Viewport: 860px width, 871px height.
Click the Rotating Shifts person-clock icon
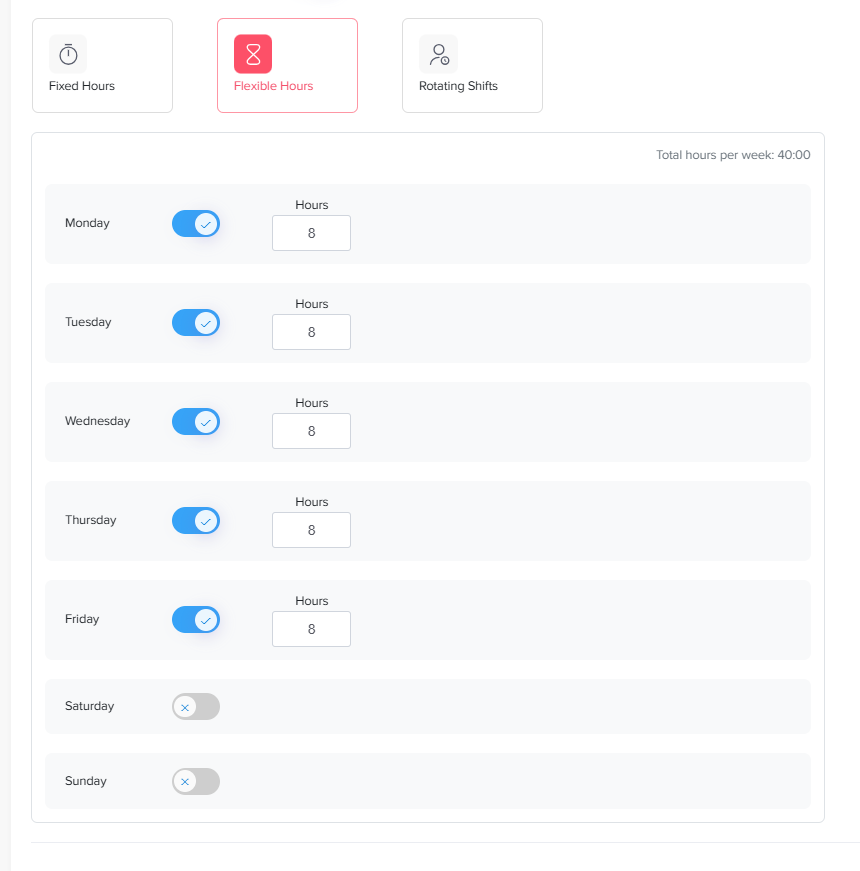pos(438,54)
